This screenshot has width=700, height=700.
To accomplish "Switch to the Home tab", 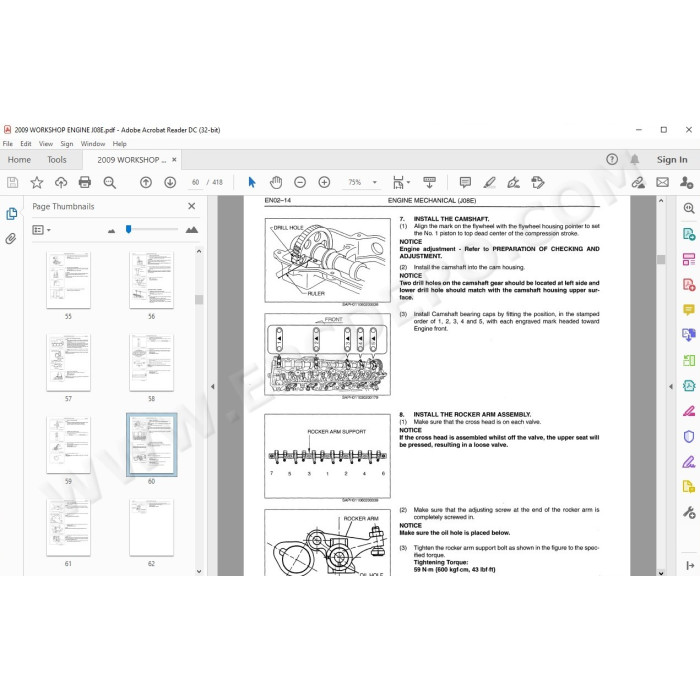I will click(19, 159).
